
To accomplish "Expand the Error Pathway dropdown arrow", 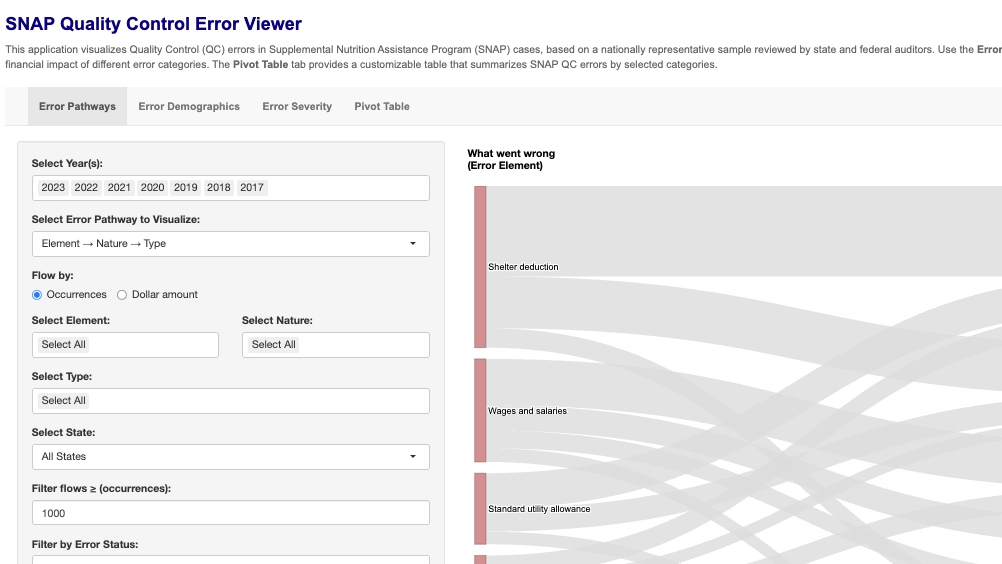I will 414,244.
